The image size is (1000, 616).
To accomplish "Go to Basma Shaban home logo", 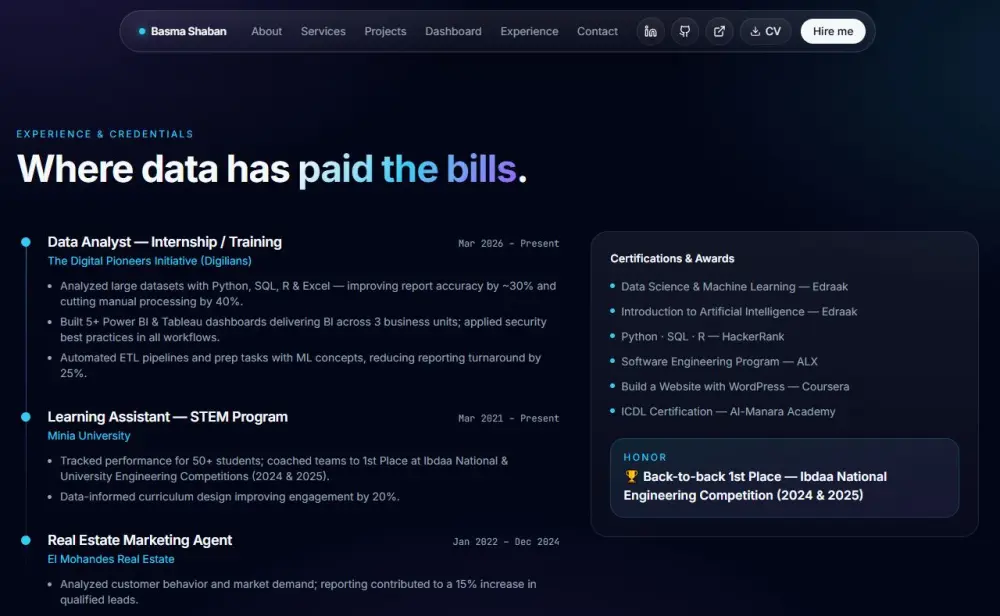I will (x=182, y=31).
